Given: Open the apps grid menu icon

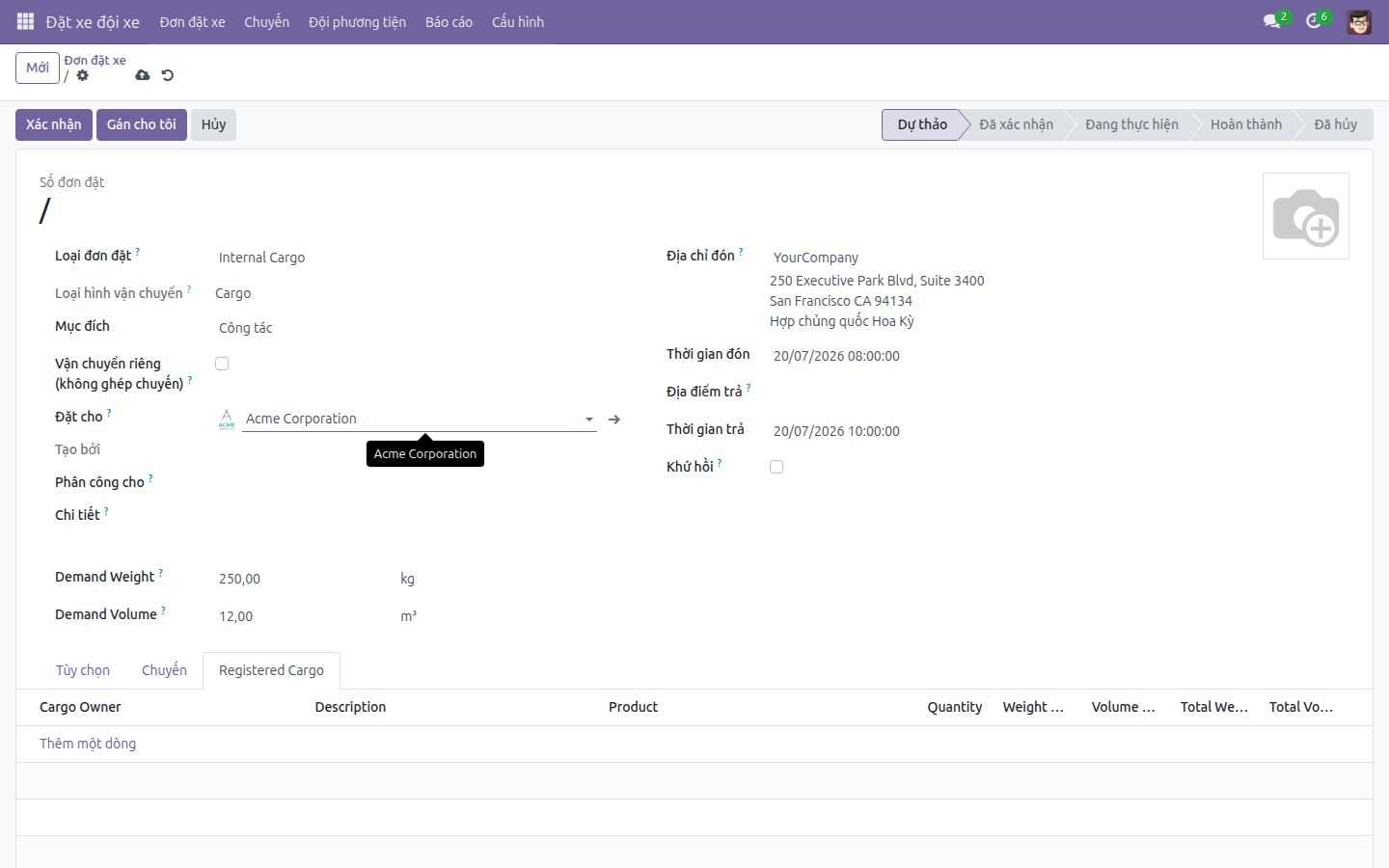Looking at the screenshot, I should 26,21.
